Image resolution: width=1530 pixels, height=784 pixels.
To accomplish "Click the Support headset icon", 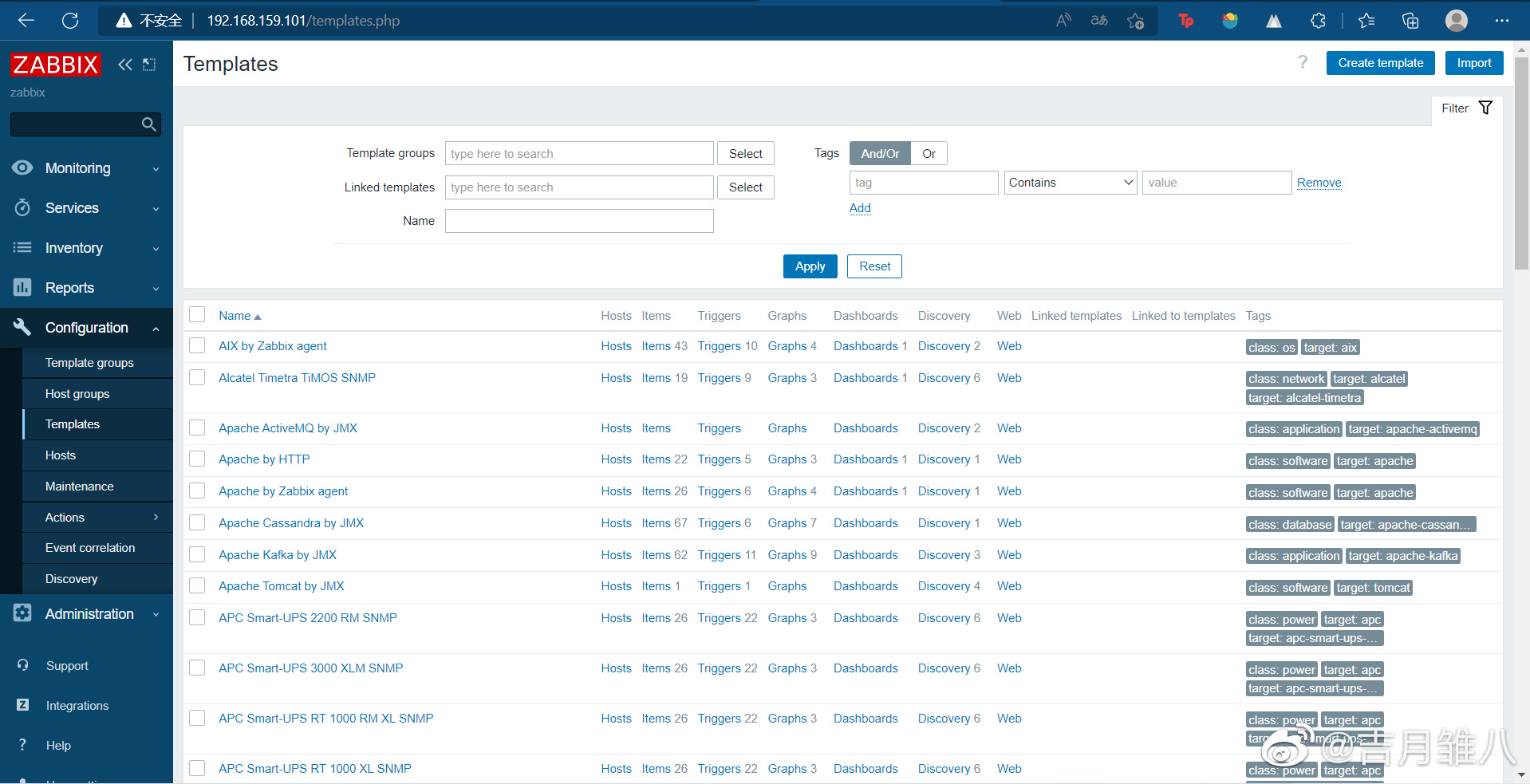I will pos(22,665).
